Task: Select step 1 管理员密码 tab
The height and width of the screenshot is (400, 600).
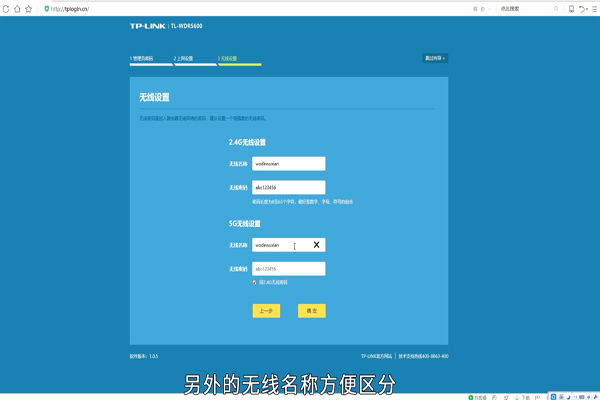Action: point(151,59)
